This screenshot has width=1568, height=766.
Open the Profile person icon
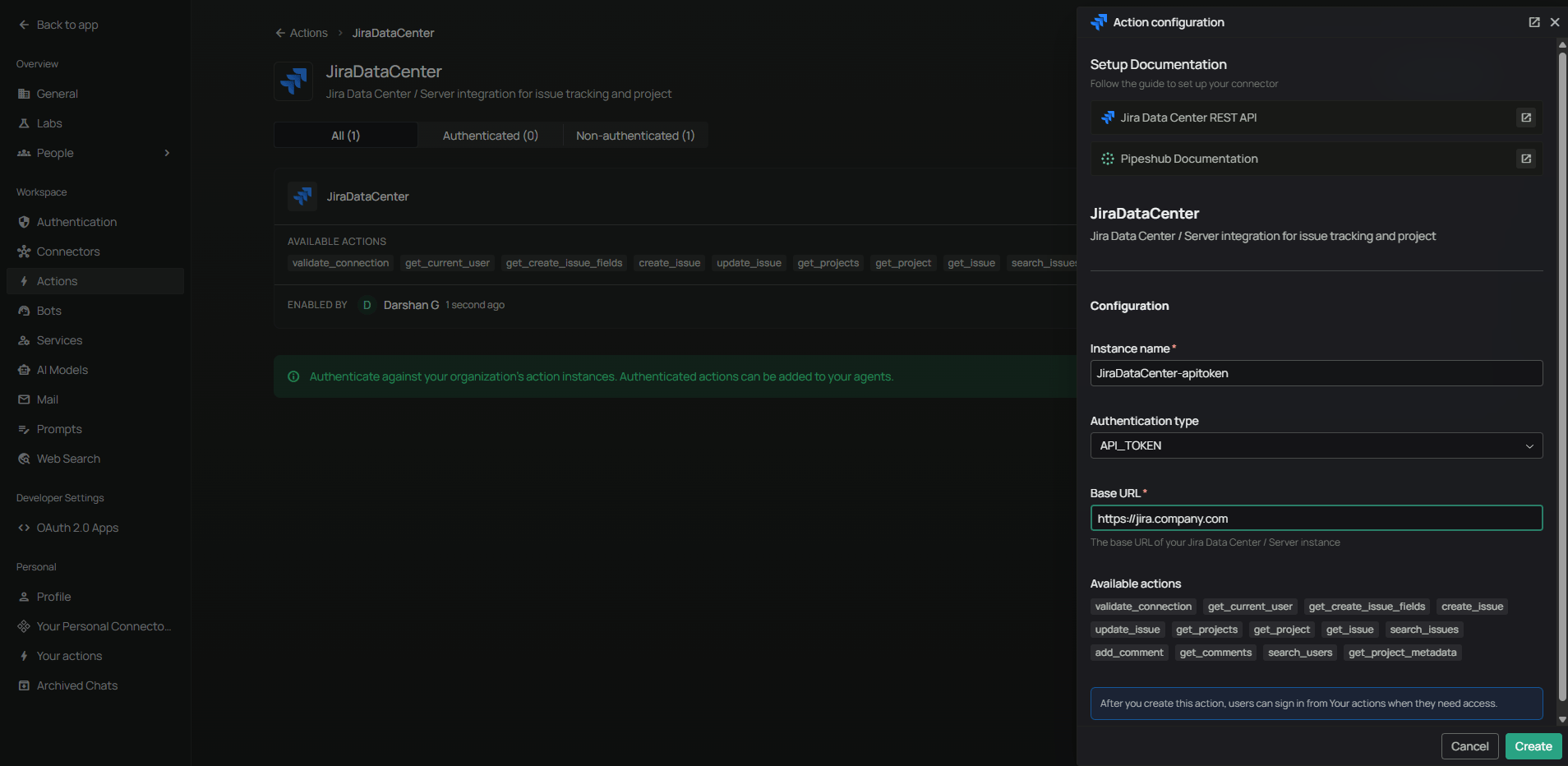[24, 597]
